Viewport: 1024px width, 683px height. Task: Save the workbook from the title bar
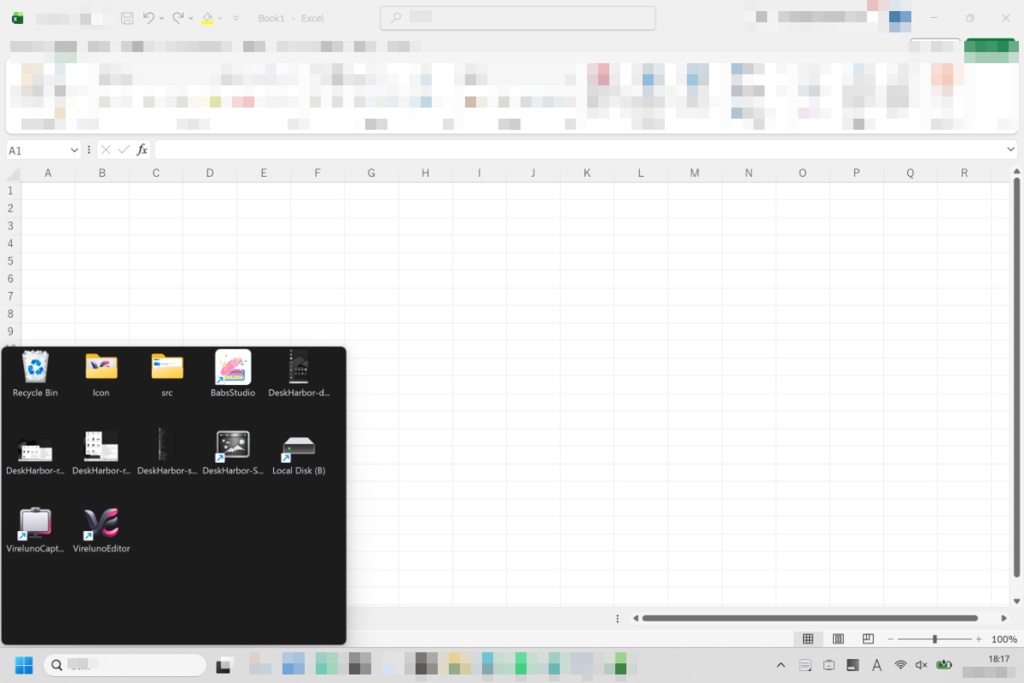(127, 18)
